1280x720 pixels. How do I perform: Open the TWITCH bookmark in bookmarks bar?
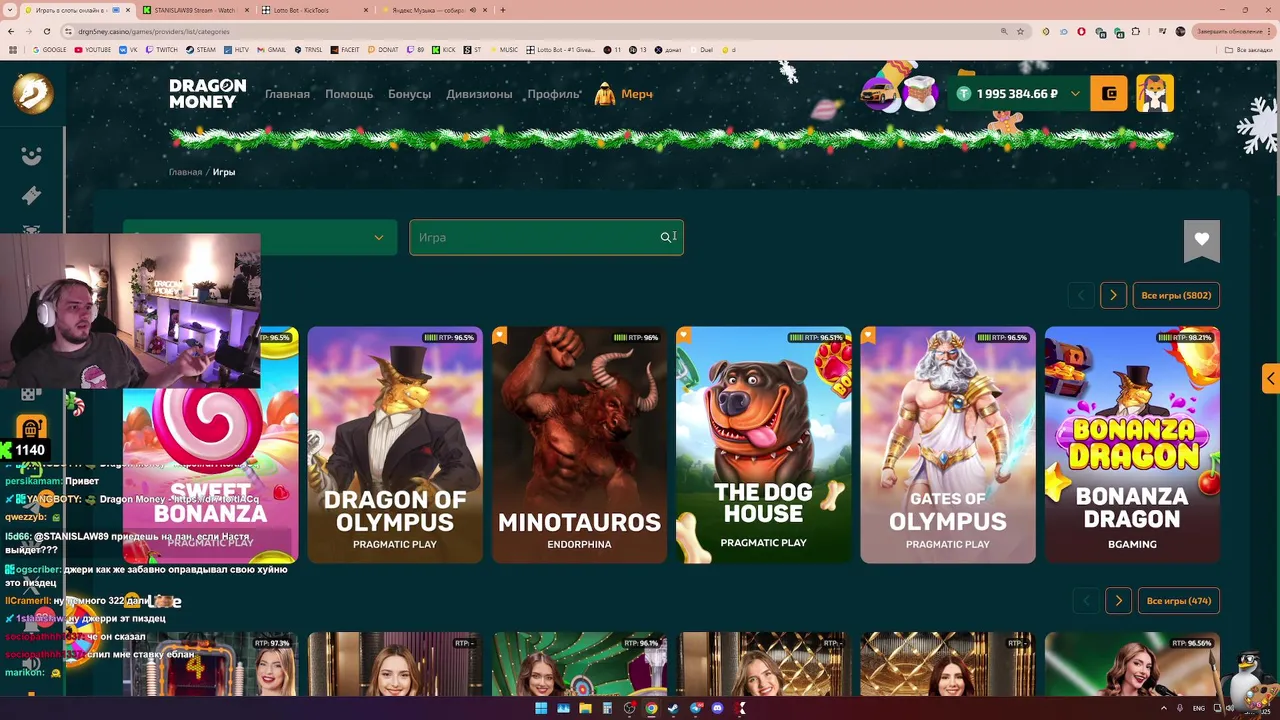[x=162, y=49]
